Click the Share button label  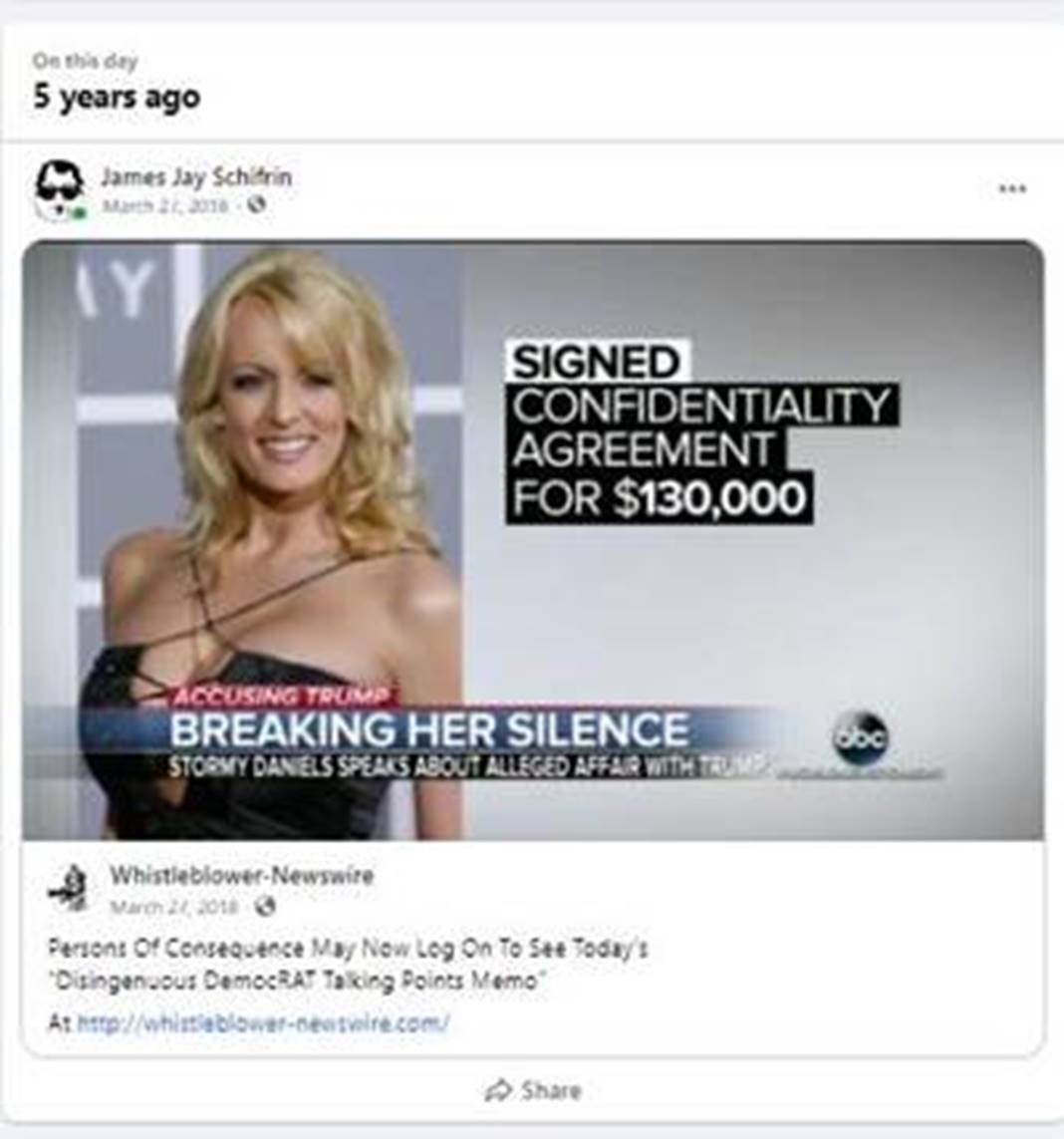(551, 1090)
